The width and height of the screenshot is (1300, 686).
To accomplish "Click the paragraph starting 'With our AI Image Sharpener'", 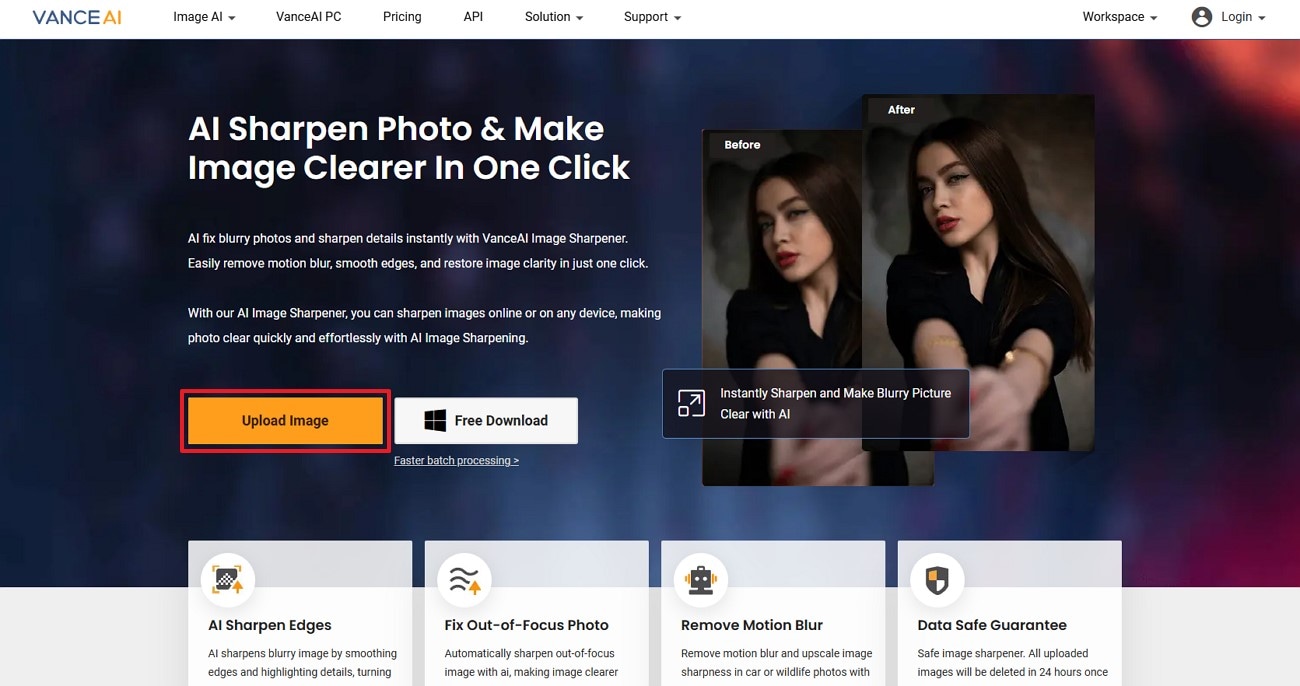I will tap(424, 326).
